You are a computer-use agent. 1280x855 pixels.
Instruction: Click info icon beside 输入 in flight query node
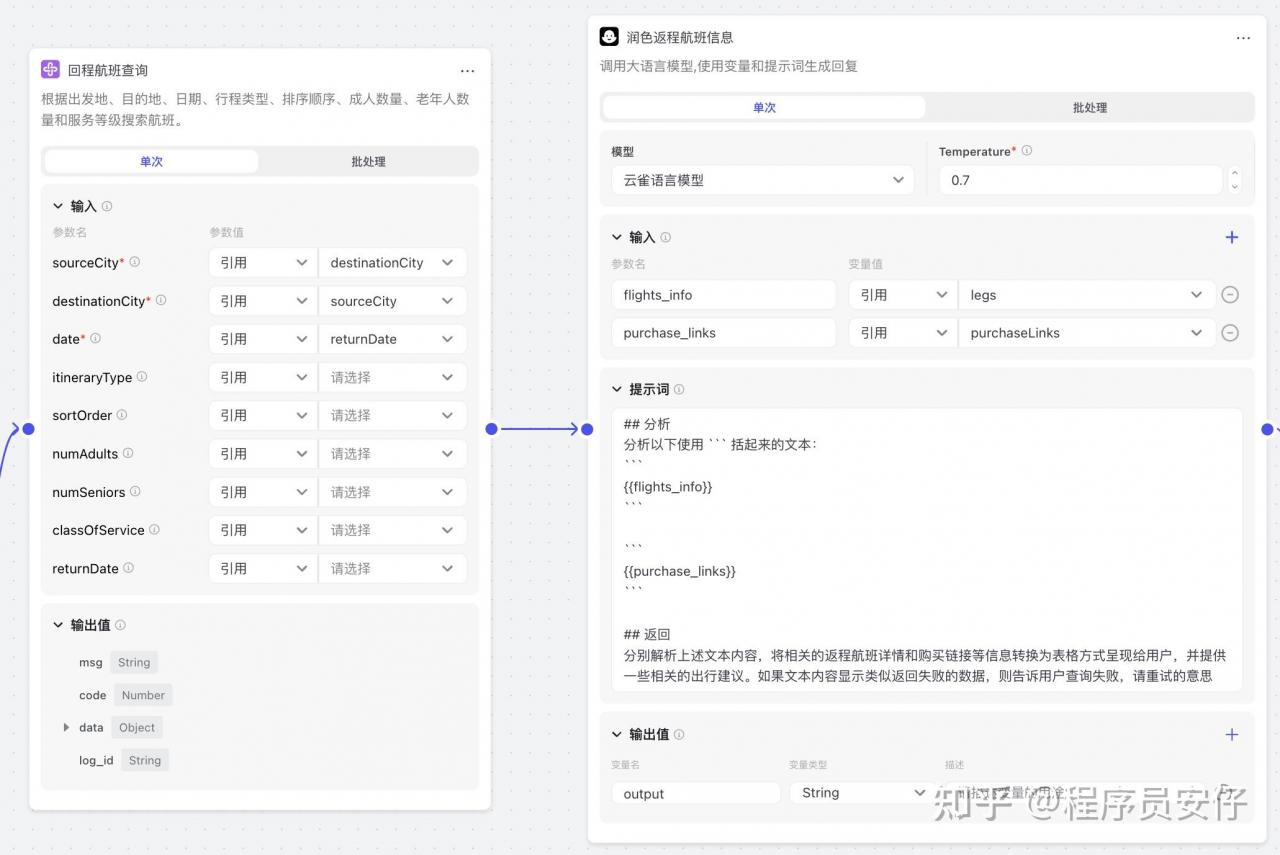(107, 206)
